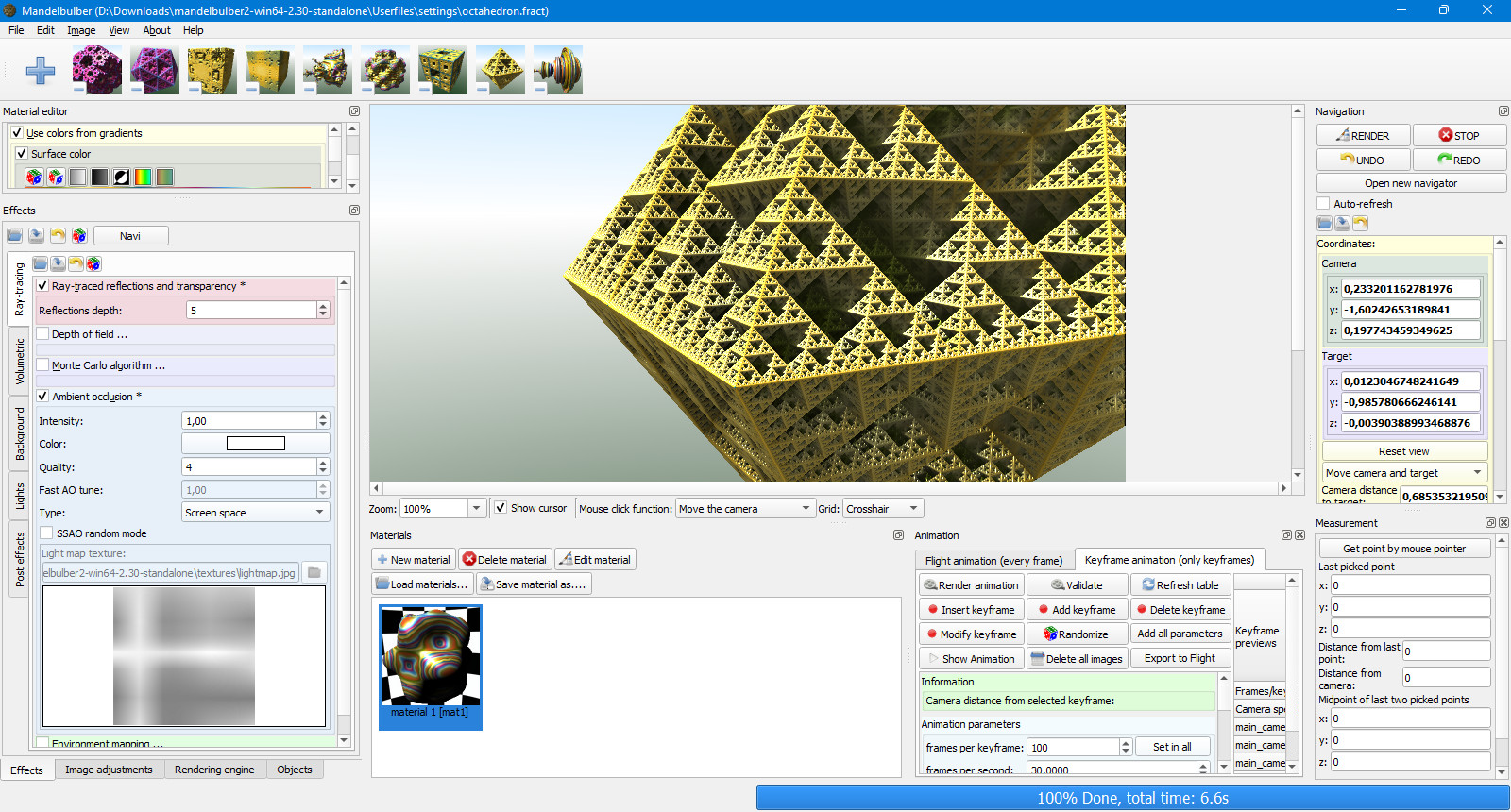Load the pink Menger sponge preset thumbnail
Screen dimensions: 1511x812
[97, 70]
